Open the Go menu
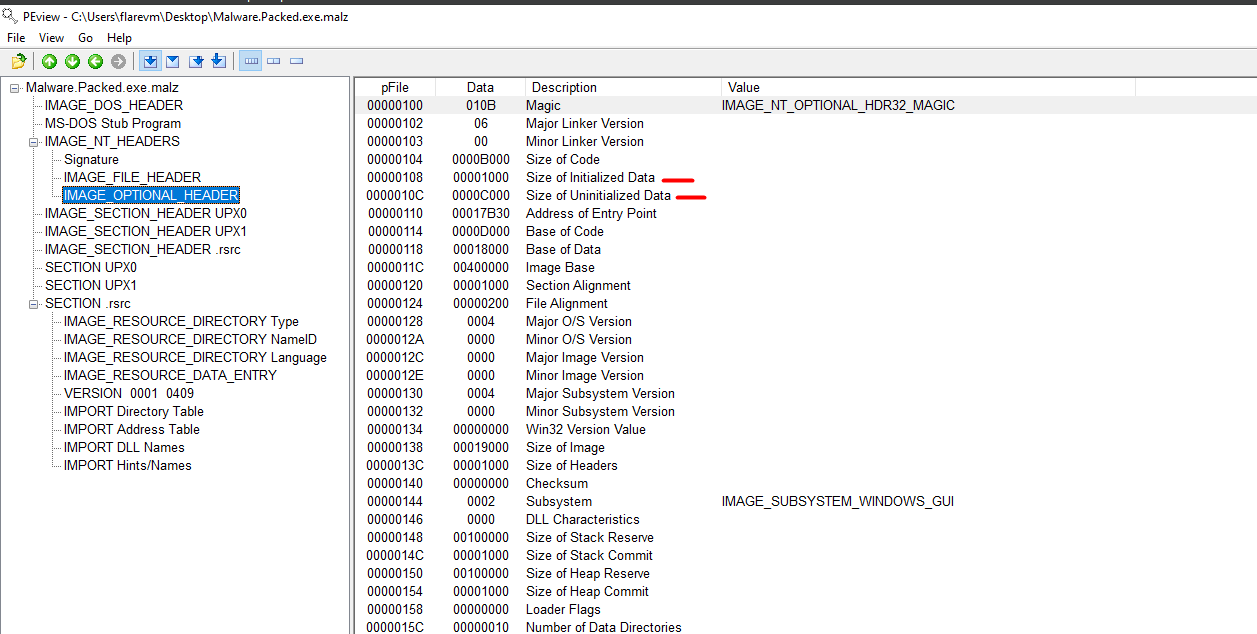The height and width of the screenshot is (634, 1257). (x=86, y=38)
